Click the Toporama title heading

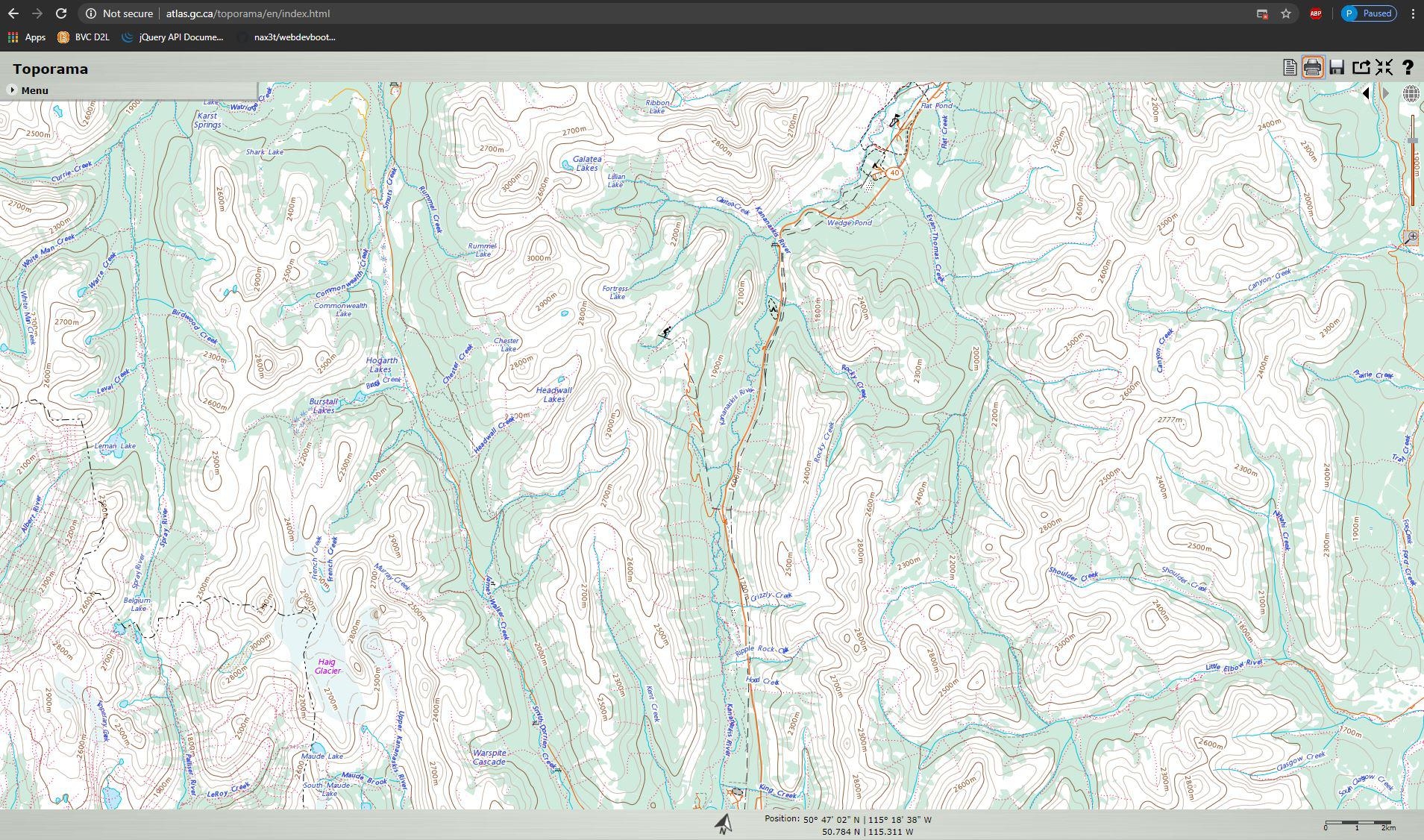pyautogui.click(x=50, y=69)
